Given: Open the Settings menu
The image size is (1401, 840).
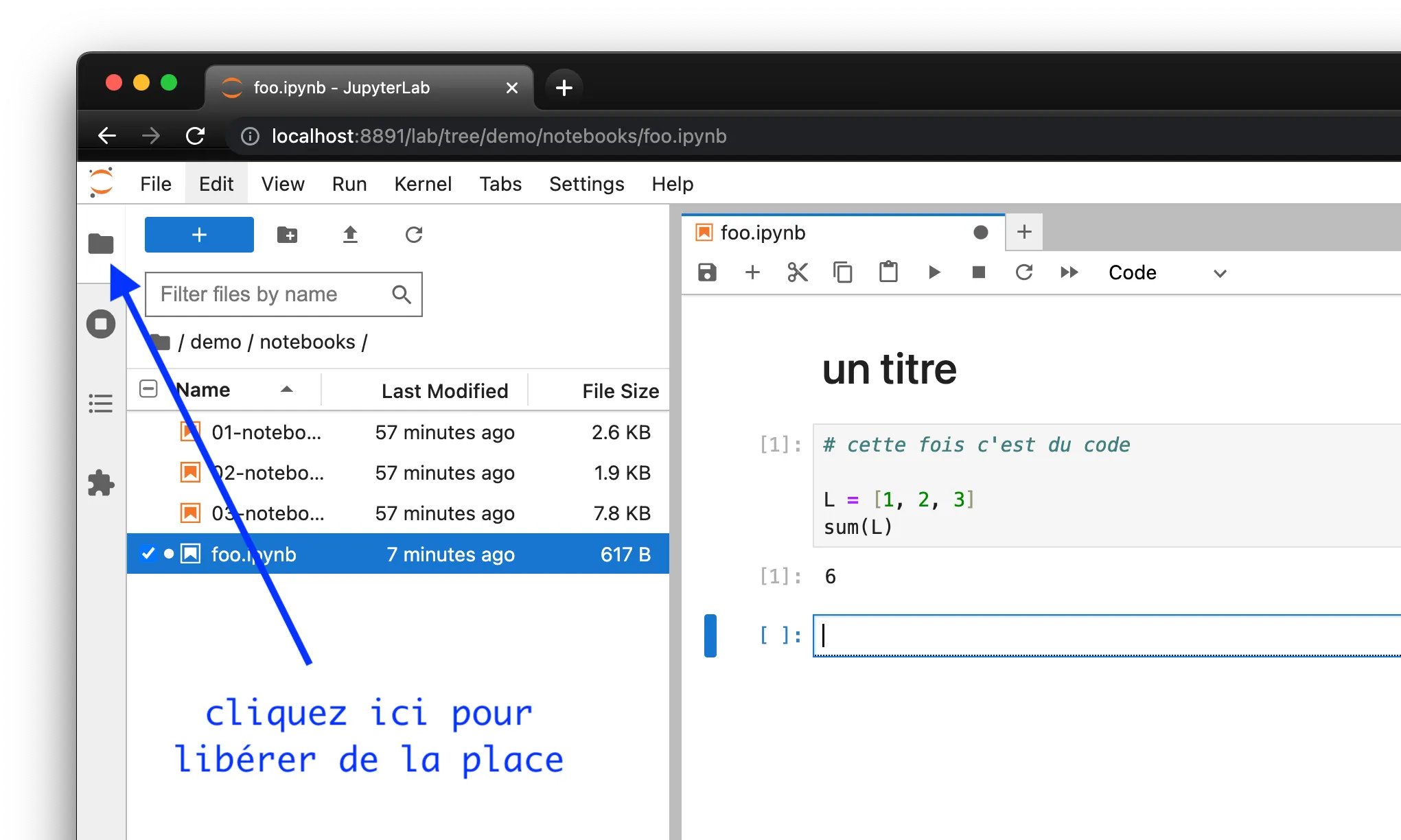Looking at the screenshot, I should tap(586, 184).
